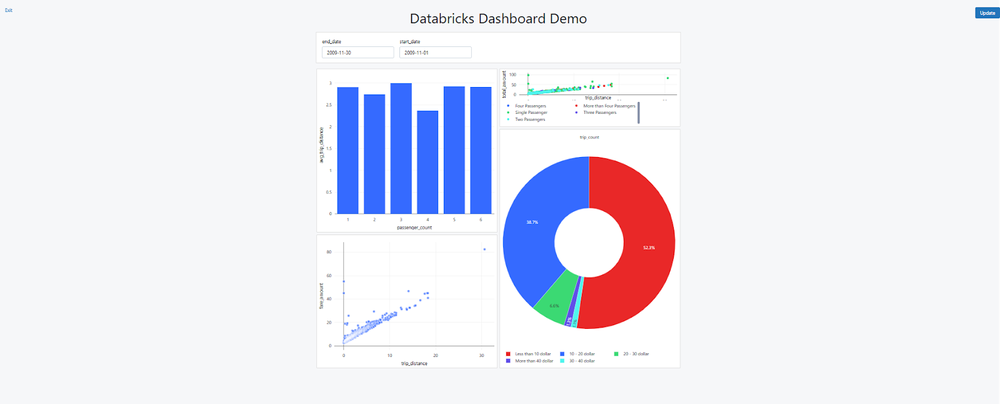Click the Exit link
Image resolution: width=1000 pixels, height=404 pixels.
coord(9,9)
